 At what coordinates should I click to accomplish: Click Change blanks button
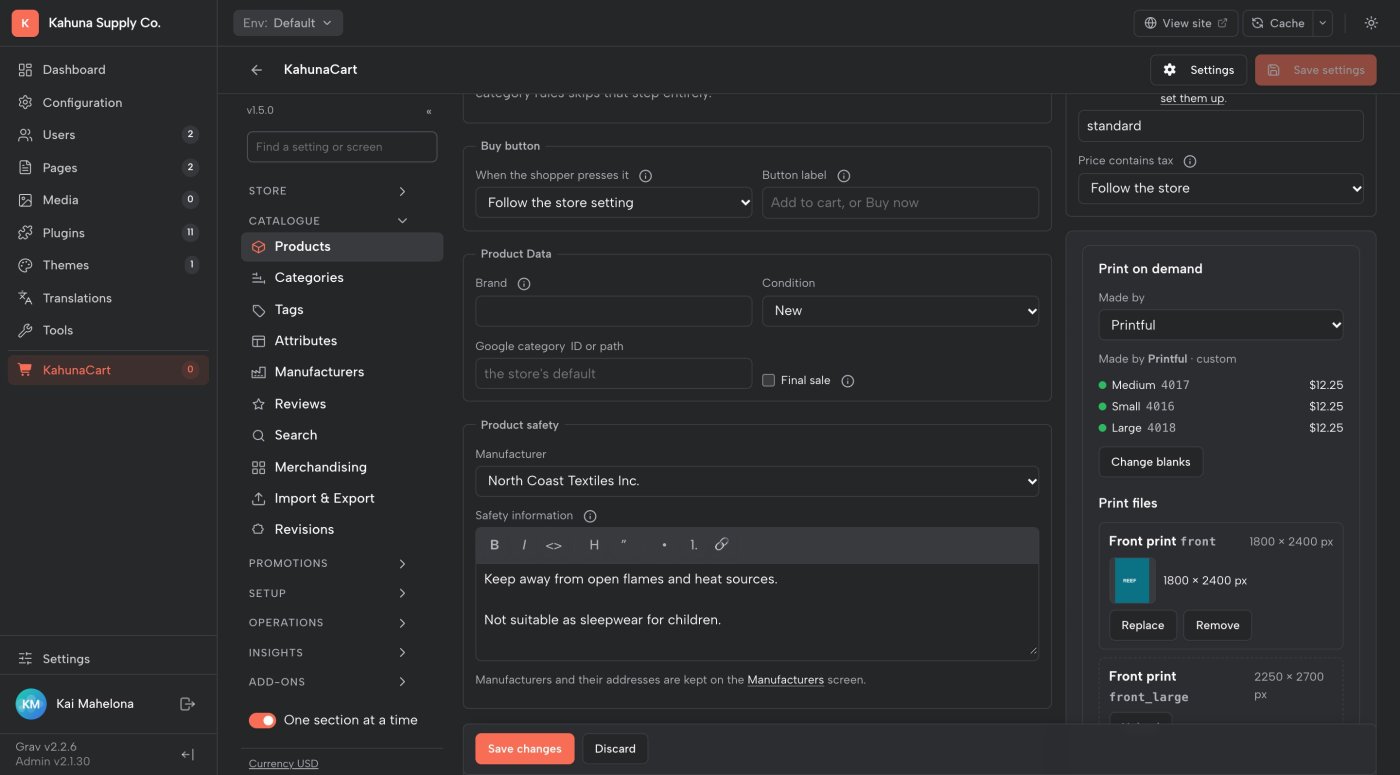point(1151,462)
